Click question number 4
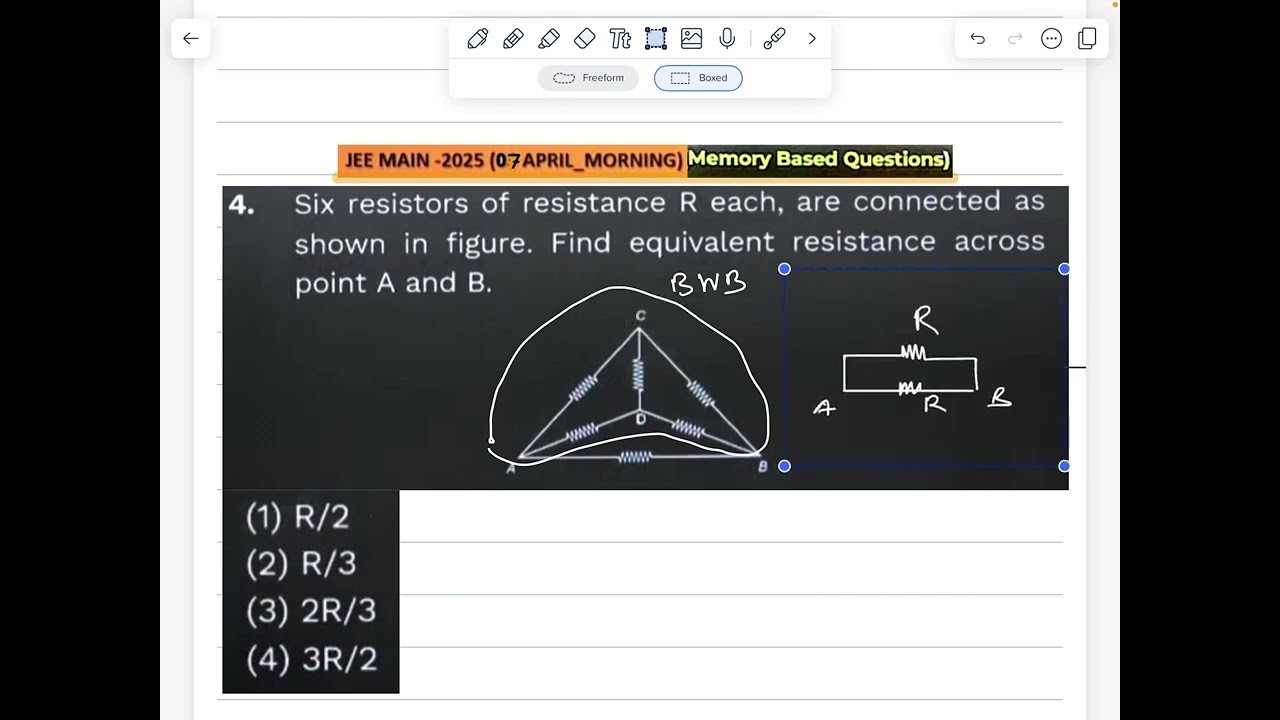 click(241, 204)
